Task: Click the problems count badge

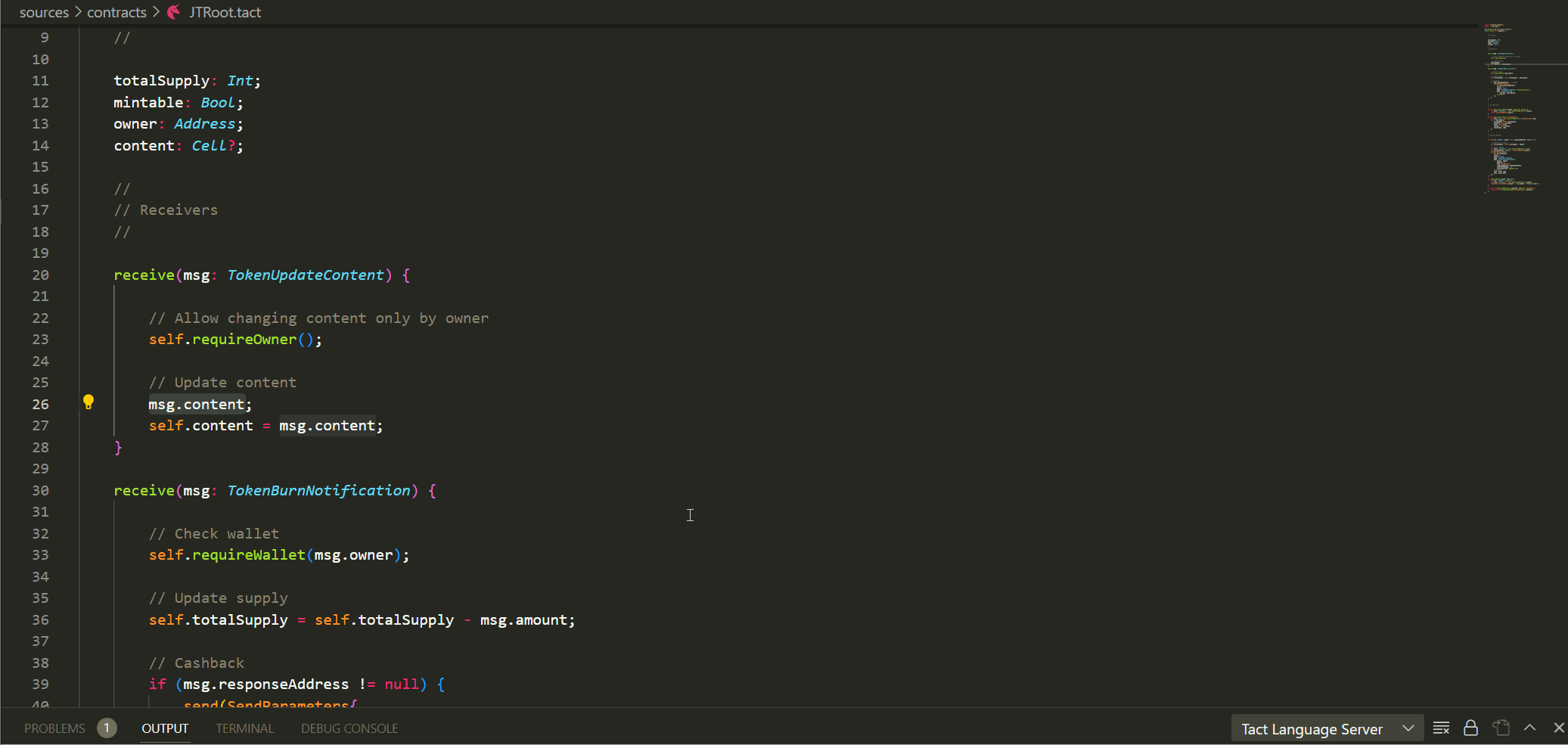Action: pyautogui.click(x=107, y=728)
